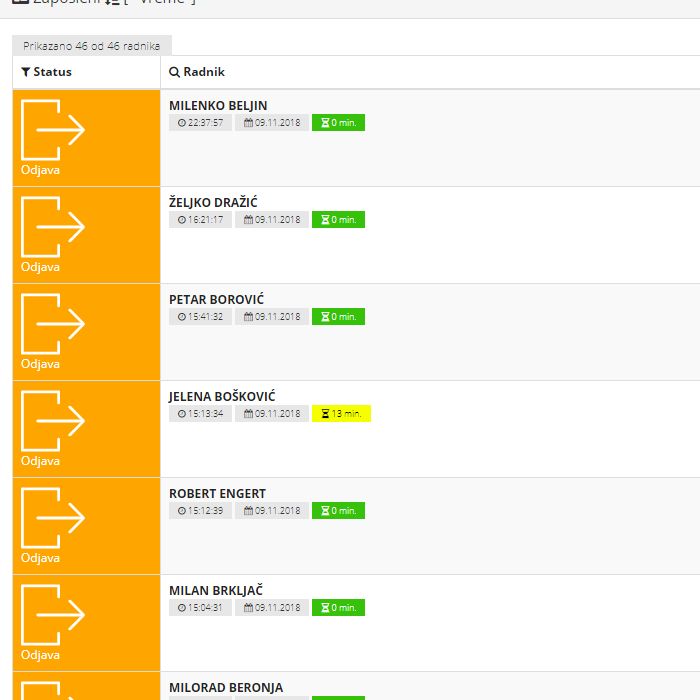
Task: Click Odjava icon for Jelena Bošković
Action: (x=53, y=421)
